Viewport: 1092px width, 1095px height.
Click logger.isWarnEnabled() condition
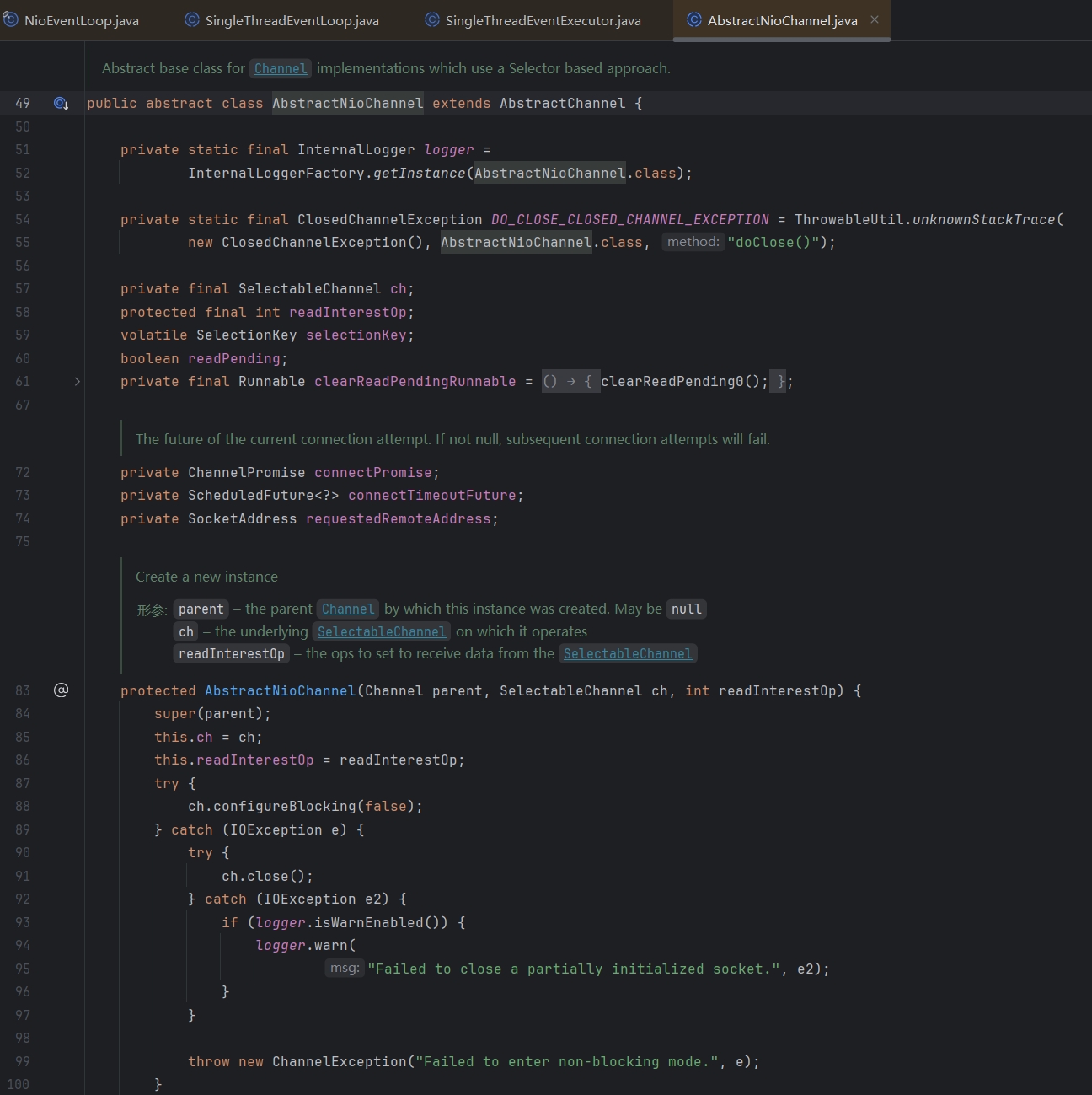[352, 922]
